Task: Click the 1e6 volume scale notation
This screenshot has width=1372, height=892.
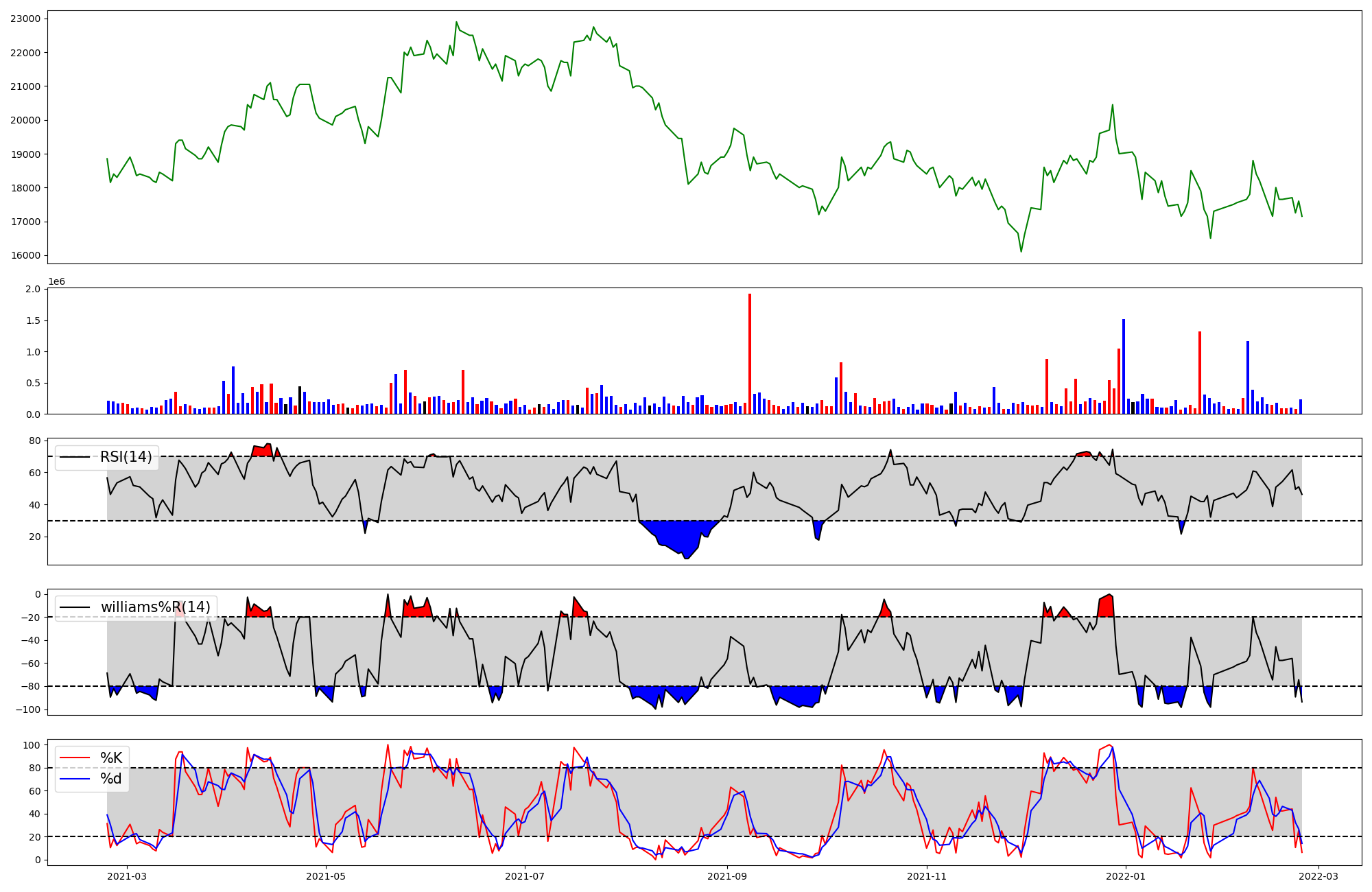Action: [x=56, y=282]
